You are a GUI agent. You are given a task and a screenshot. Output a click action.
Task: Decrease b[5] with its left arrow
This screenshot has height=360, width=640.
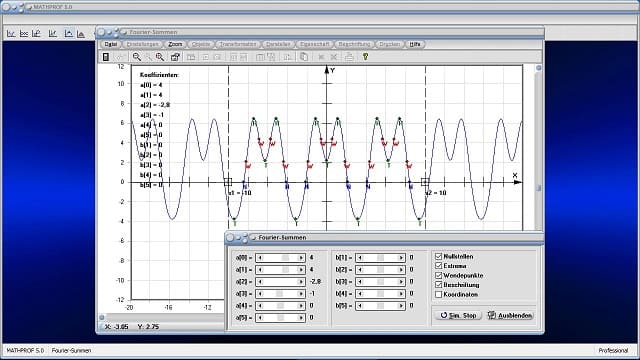(360, 306)
